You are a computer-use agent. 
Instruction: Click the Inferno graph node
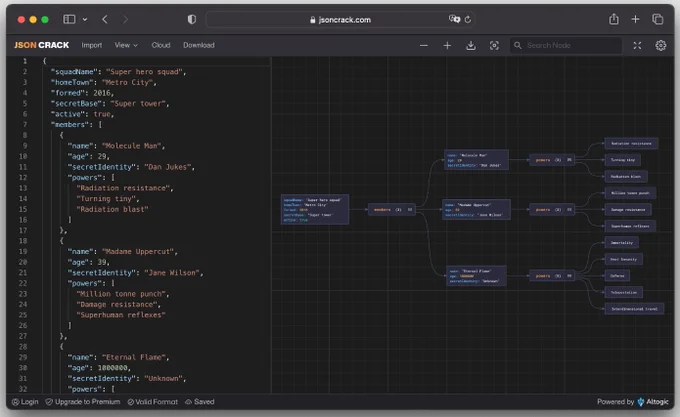617,276
